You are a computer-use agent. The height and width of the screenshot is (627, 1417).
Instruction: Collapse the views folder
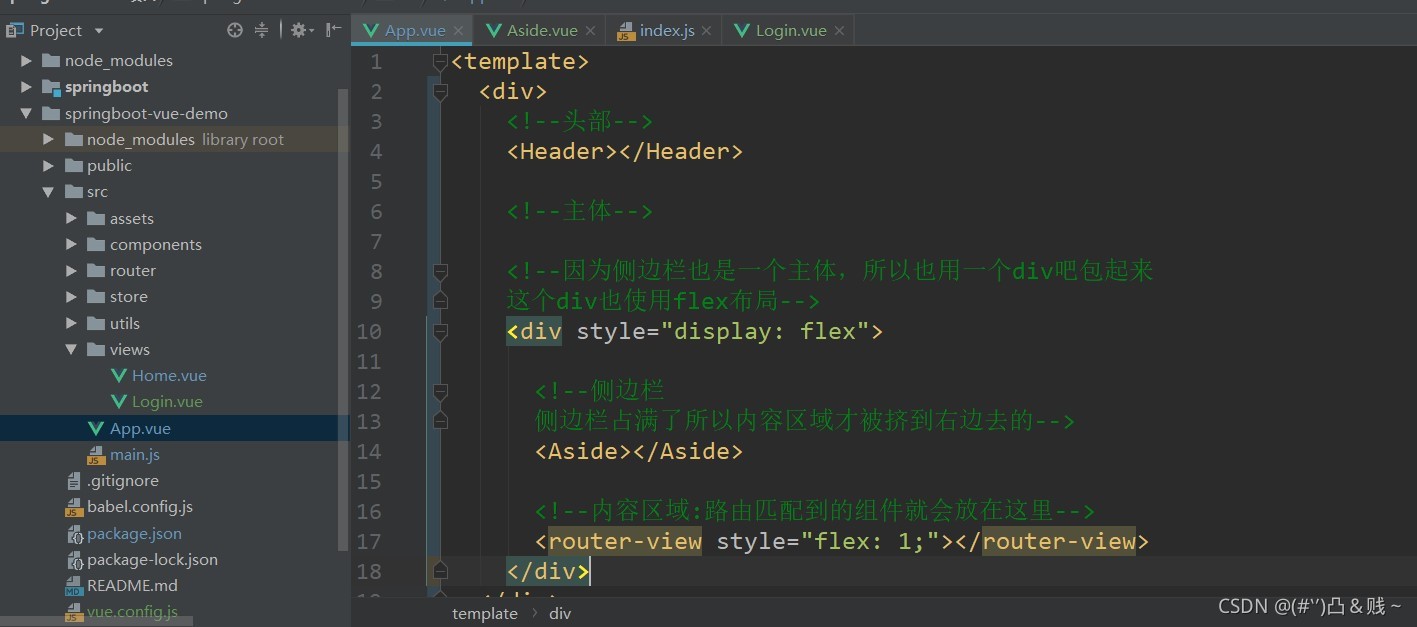point(71,350)
